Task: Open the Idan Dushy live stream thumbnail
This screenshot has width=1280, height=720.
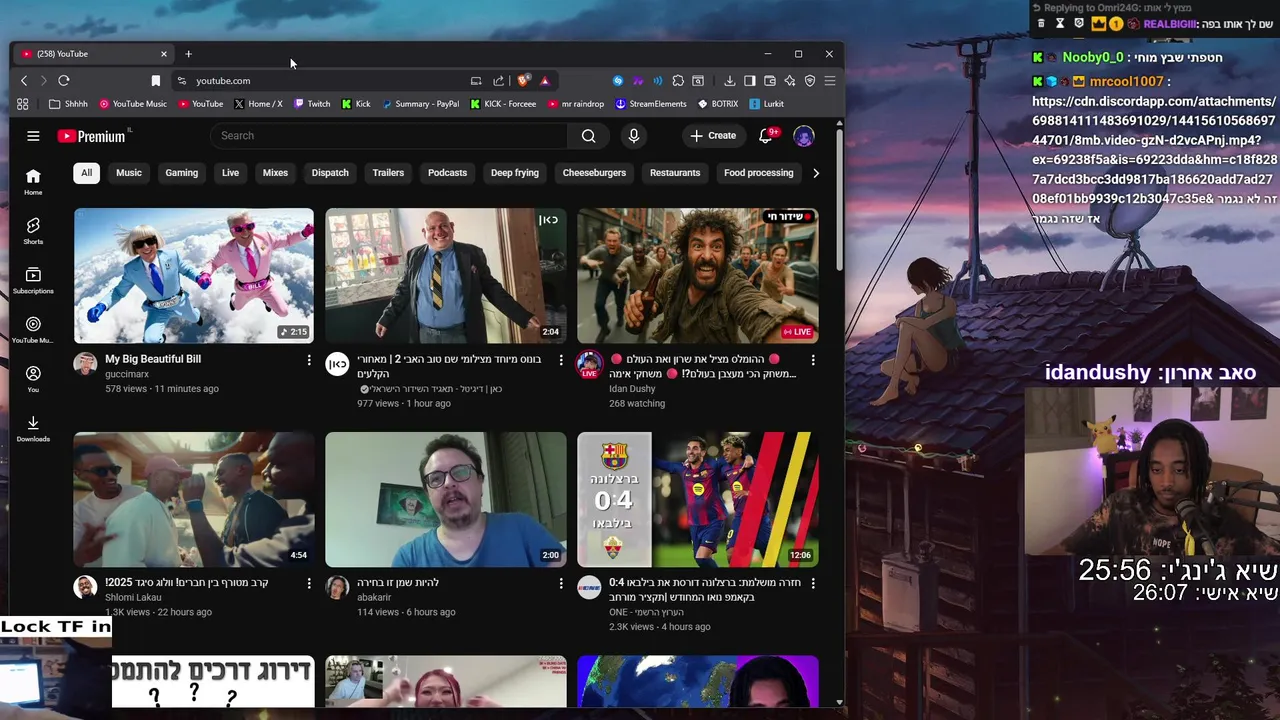Action: 698,275
